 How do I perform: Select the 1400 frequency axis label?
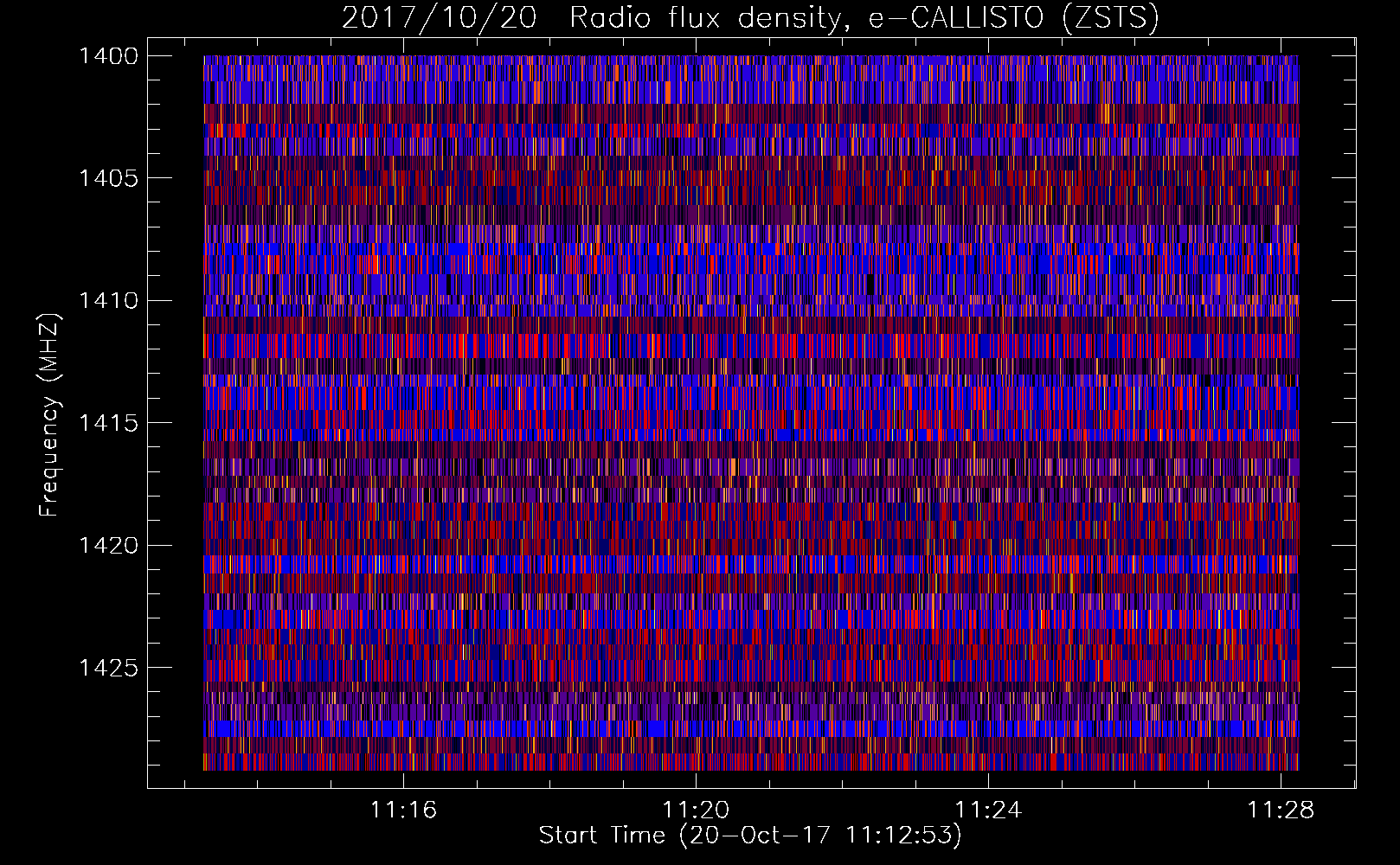[108, 56]
